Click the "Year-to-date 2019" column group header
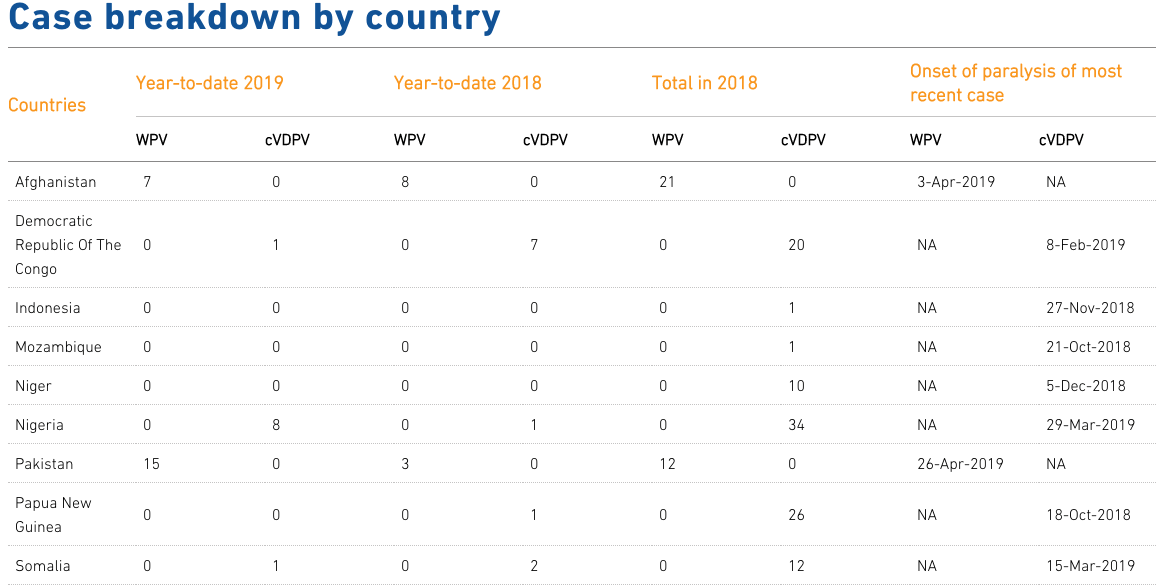1156x585 pixels. click(x=210, y=83)
